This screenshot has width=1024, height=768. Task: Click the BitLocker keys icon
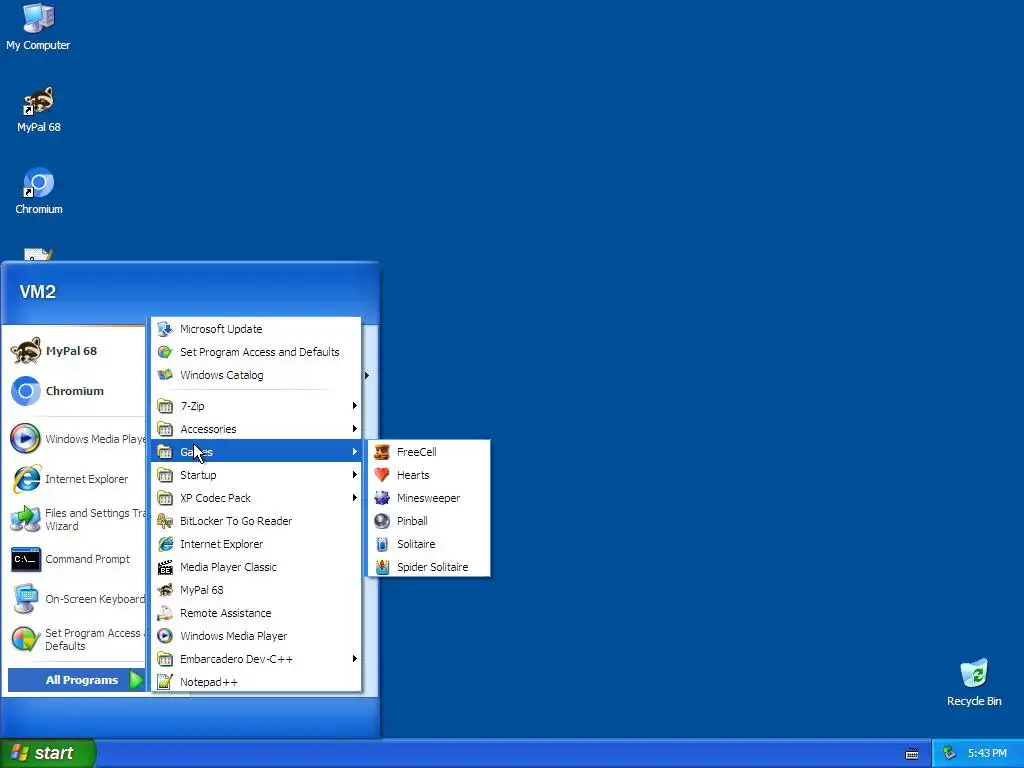(x=165, y=521)
